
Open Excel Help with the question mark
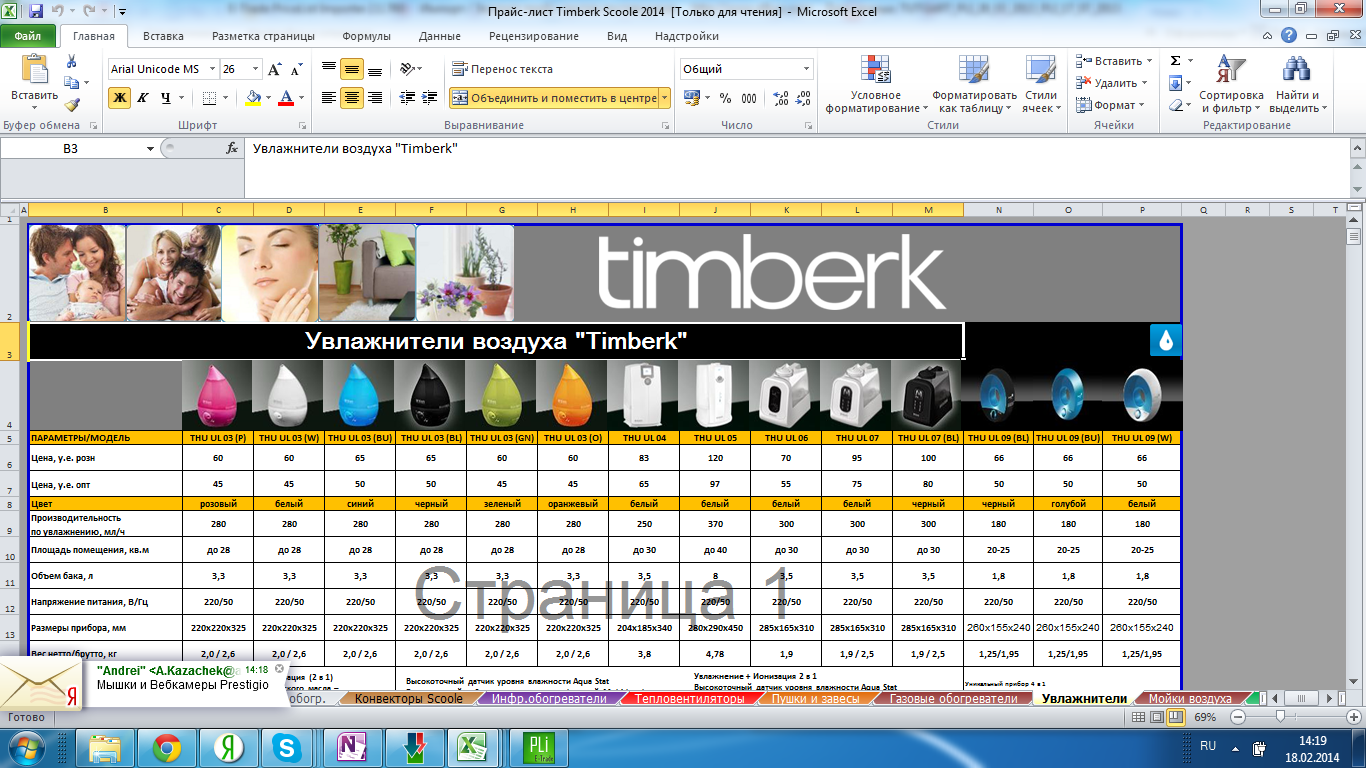1290,36
